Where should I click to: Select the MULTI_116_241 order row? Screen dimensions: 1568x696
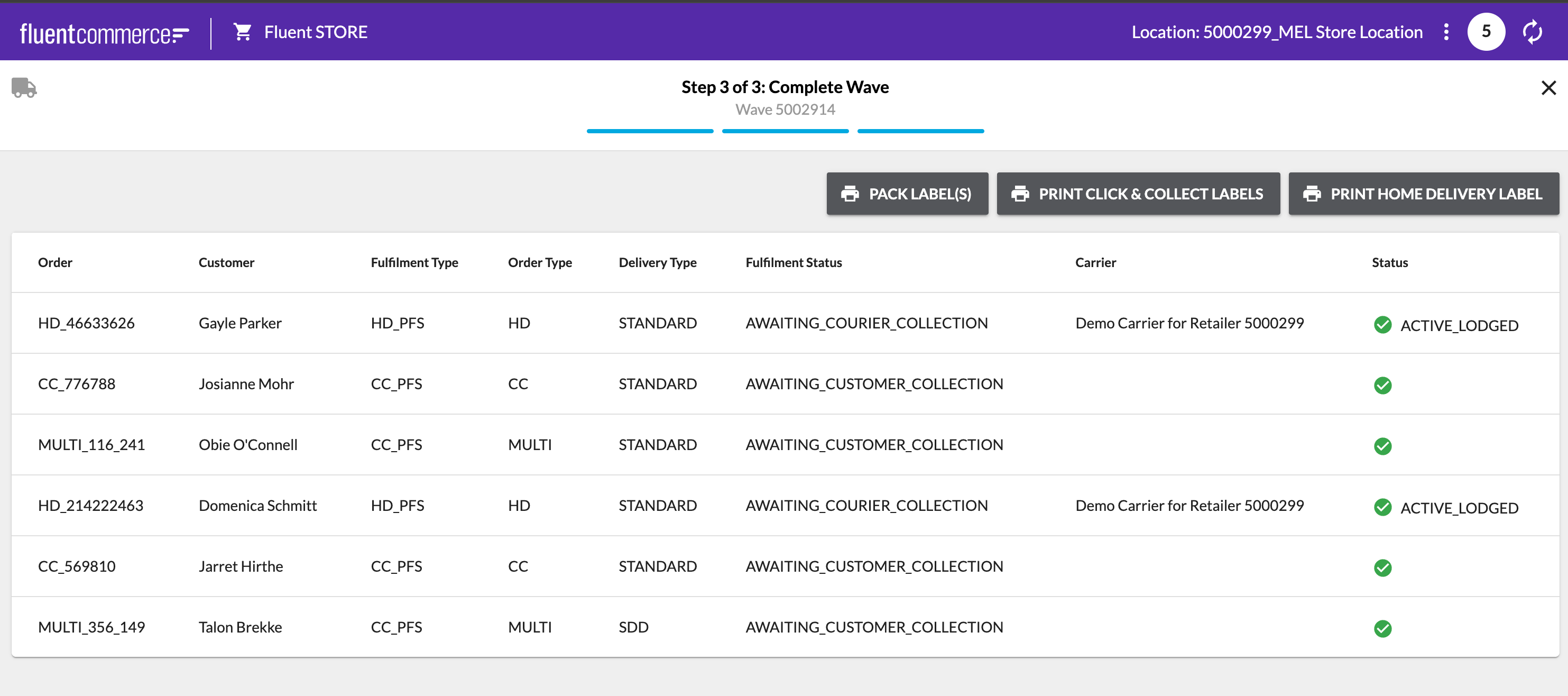coord(91,444)
